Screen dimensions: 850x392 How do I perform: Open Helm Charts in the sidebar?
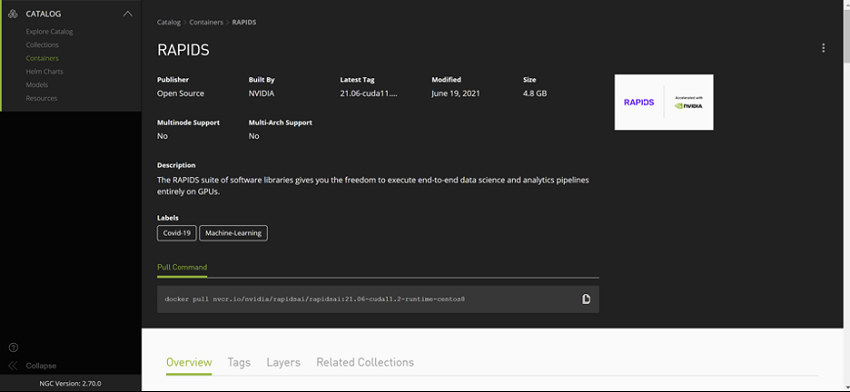[x=44, y=72]
